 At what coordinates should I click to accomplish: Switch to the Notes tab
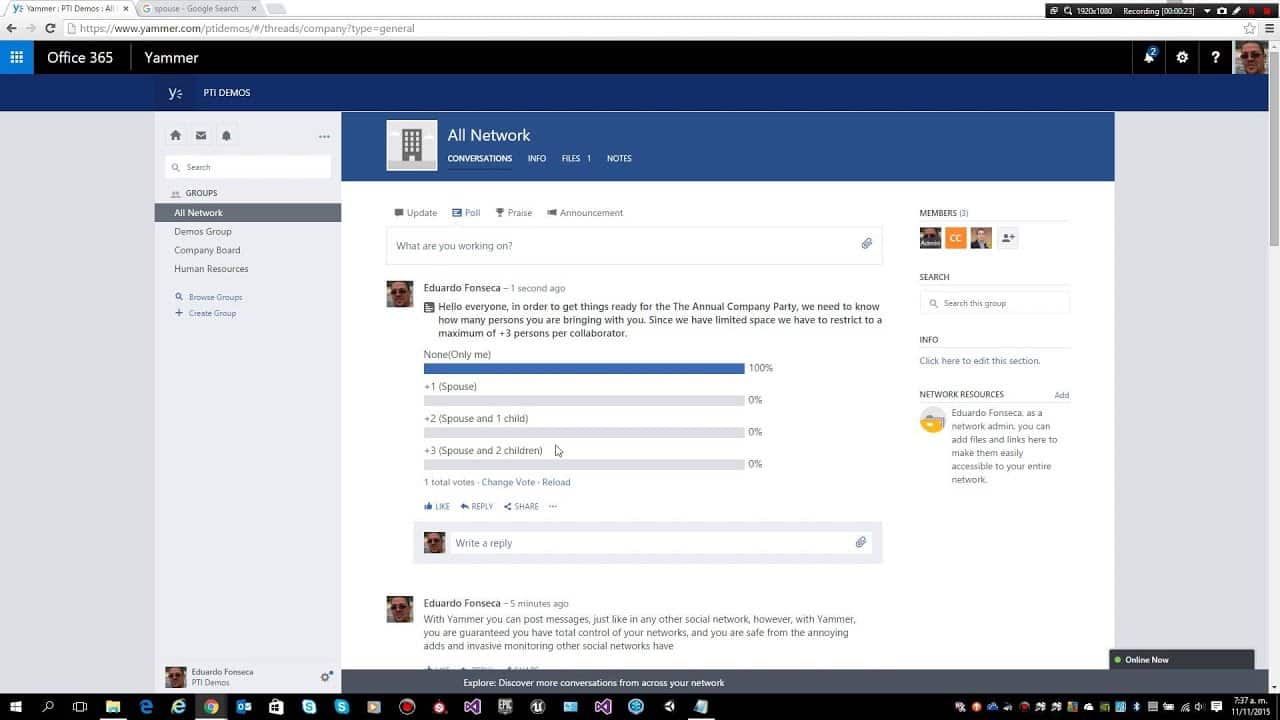click(619, 158)
